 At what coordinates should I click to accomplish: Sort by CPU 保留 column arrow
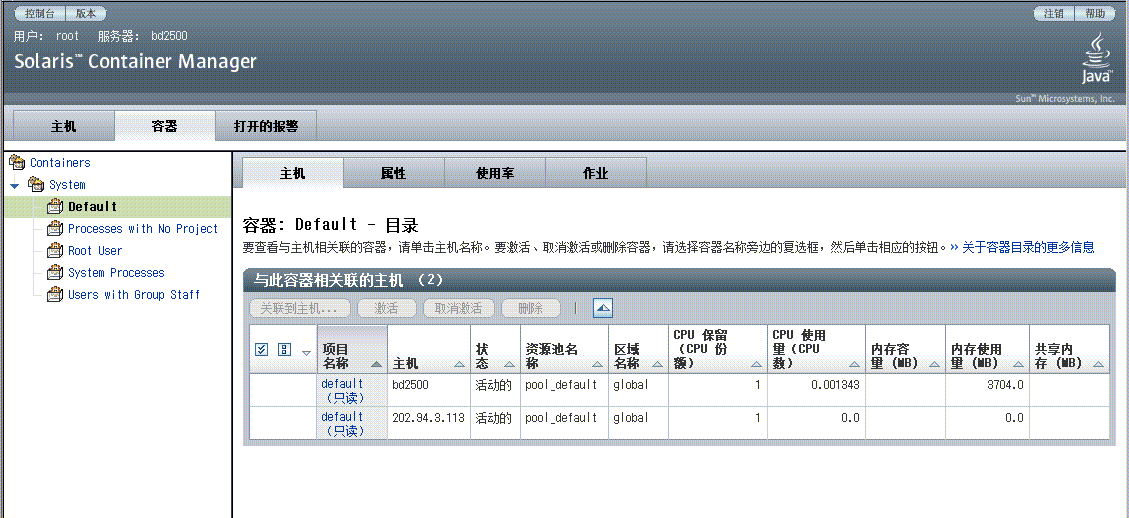[756, 364]
